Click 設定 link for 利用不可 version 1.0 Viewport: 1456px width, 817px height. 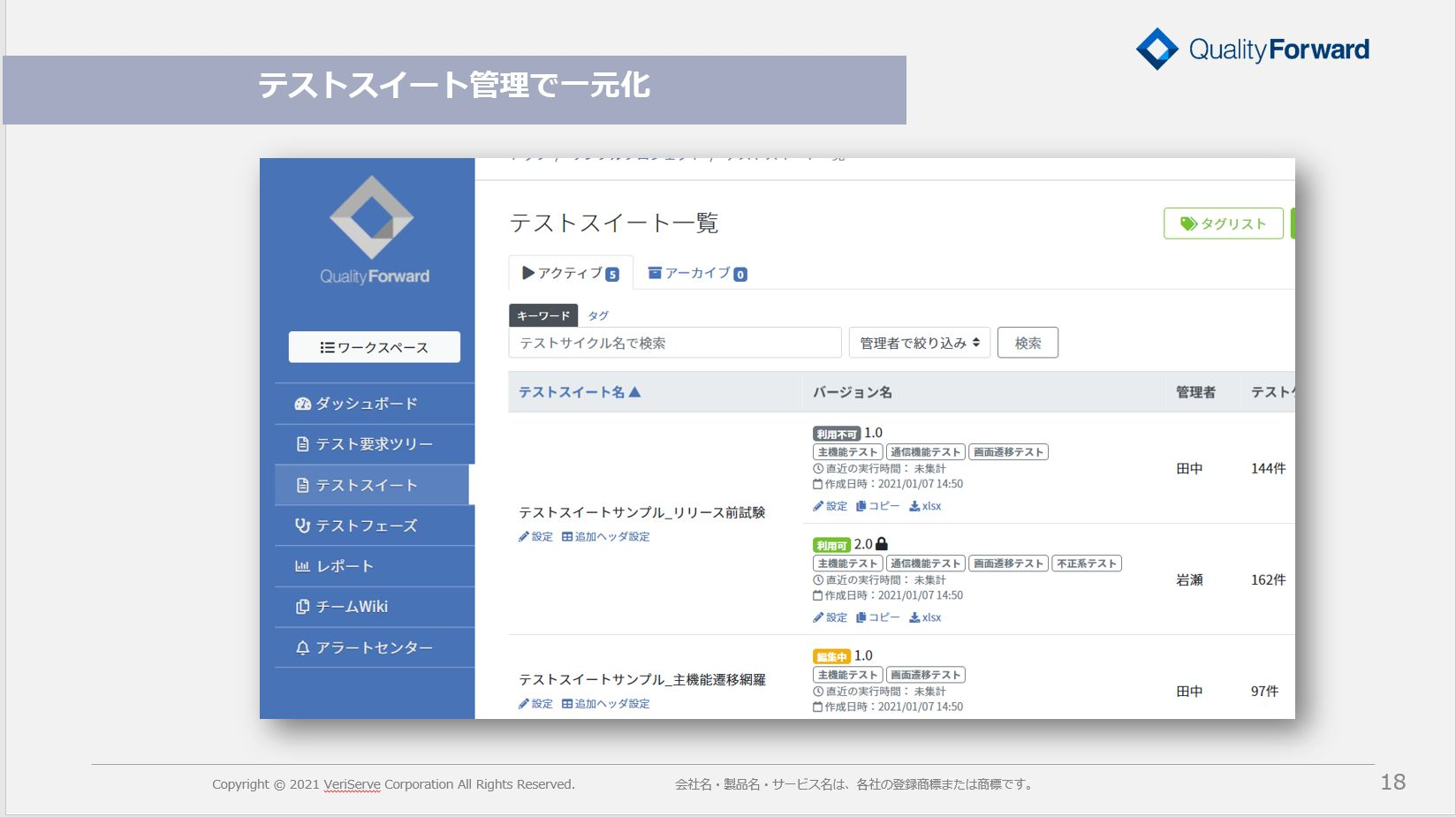pos(830,506)
